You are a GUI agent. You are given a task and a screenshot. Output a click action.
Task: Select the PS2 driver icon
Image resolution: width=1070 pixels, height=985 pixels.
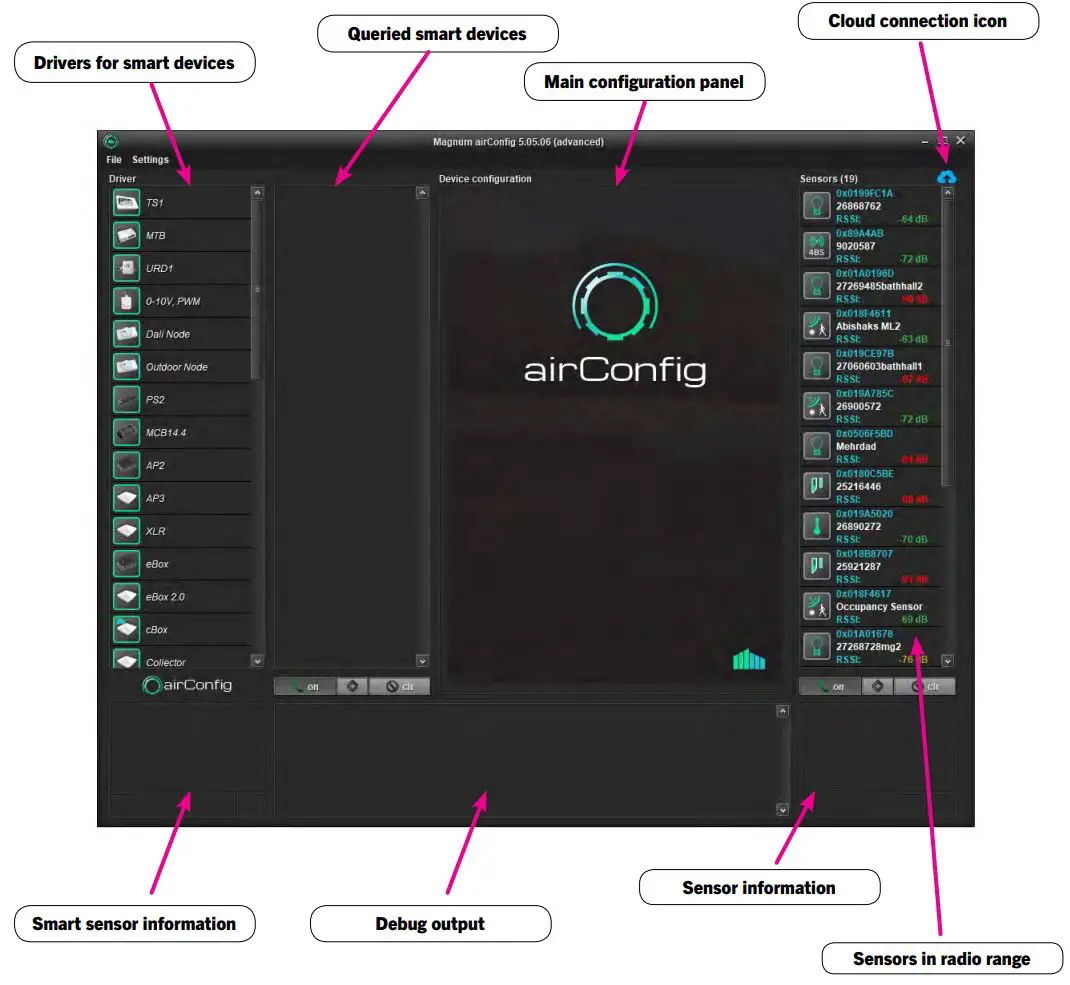pos(126,399)
